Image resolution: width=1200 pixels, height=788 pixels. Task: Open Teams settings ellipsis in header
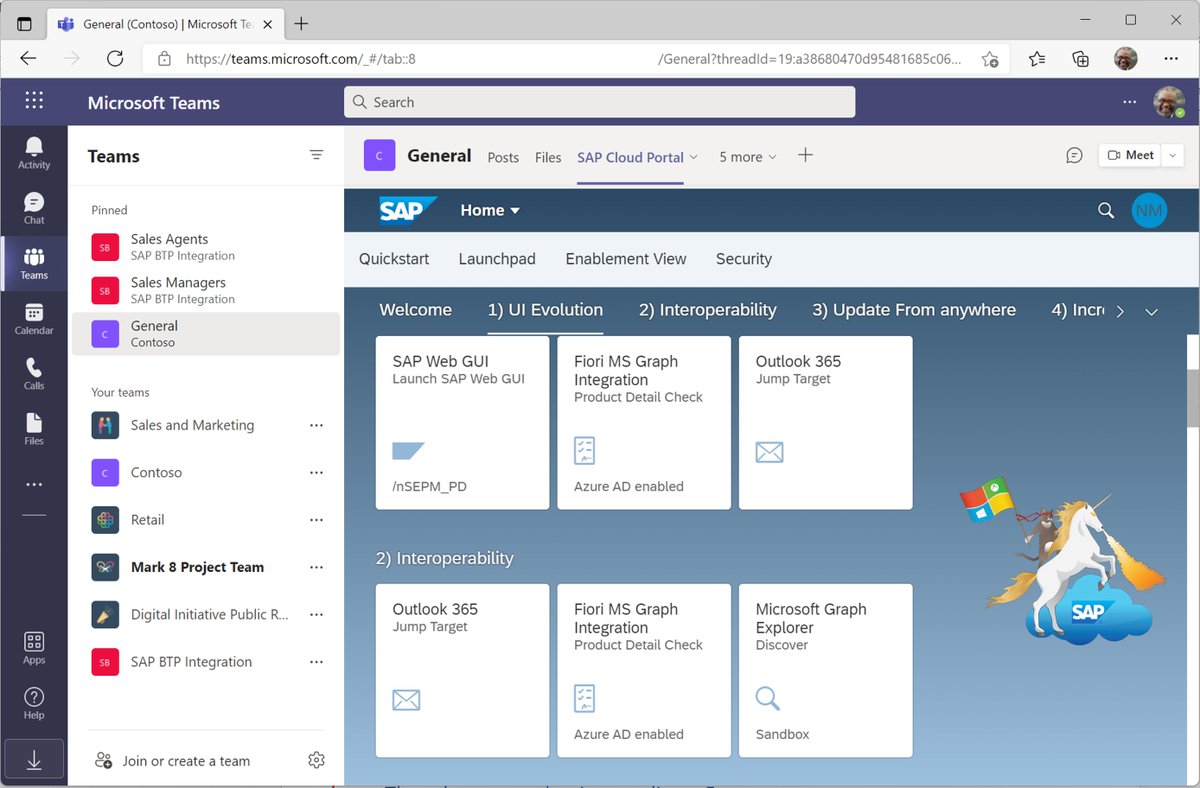pos(1129,102)
